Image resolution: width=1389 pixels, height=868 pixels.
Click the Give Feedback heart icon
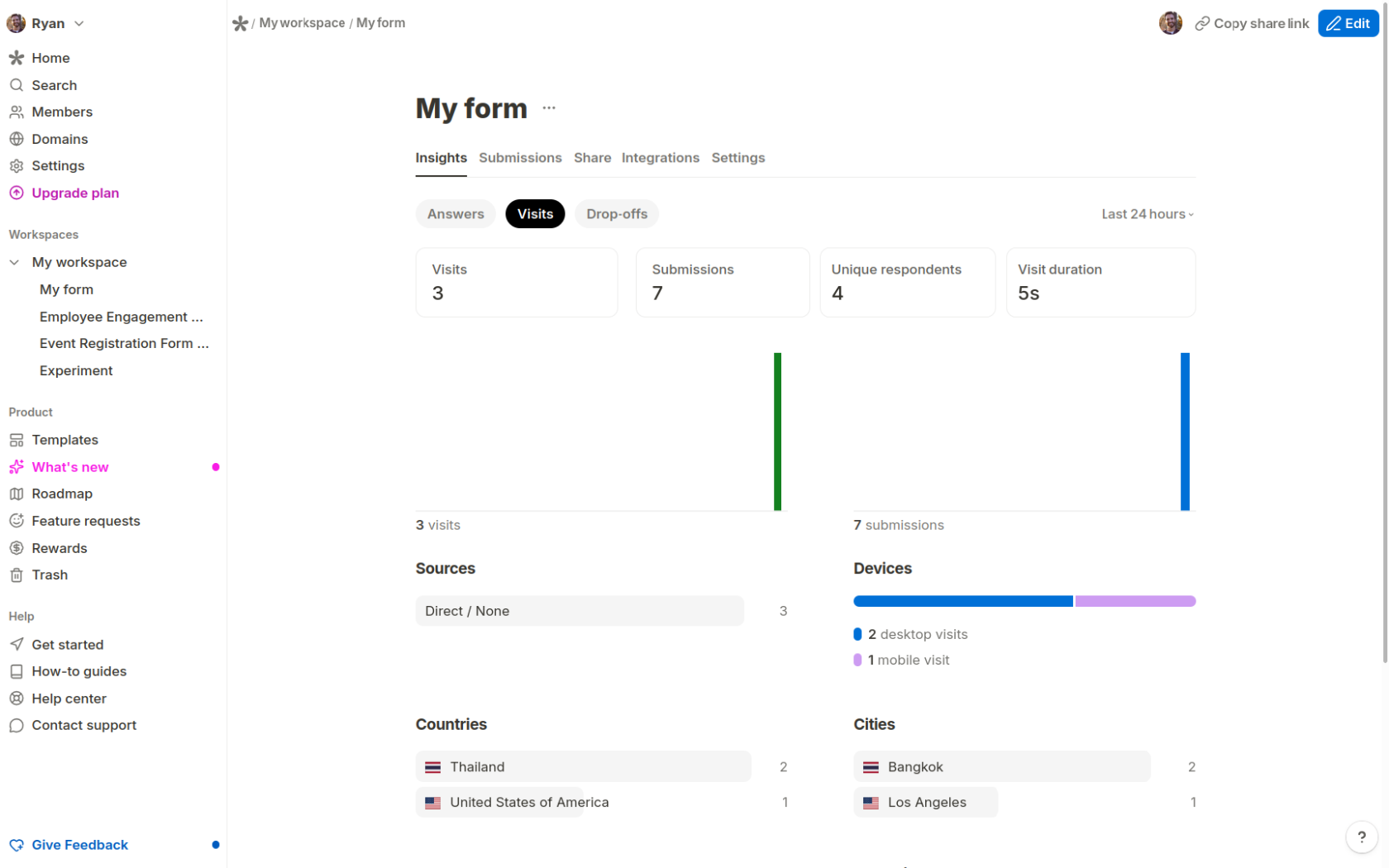(x=17, y=845)
